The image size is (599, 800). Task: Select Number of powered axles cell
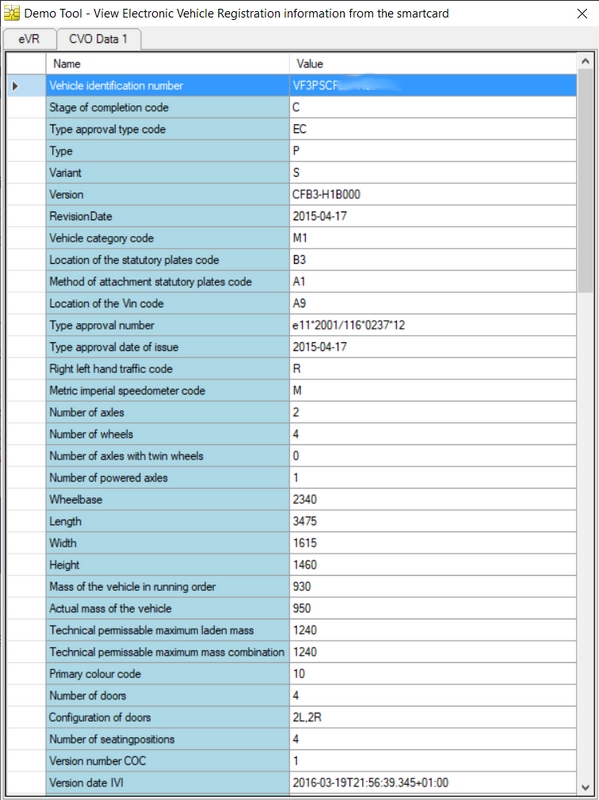click(x=168, y=478)
